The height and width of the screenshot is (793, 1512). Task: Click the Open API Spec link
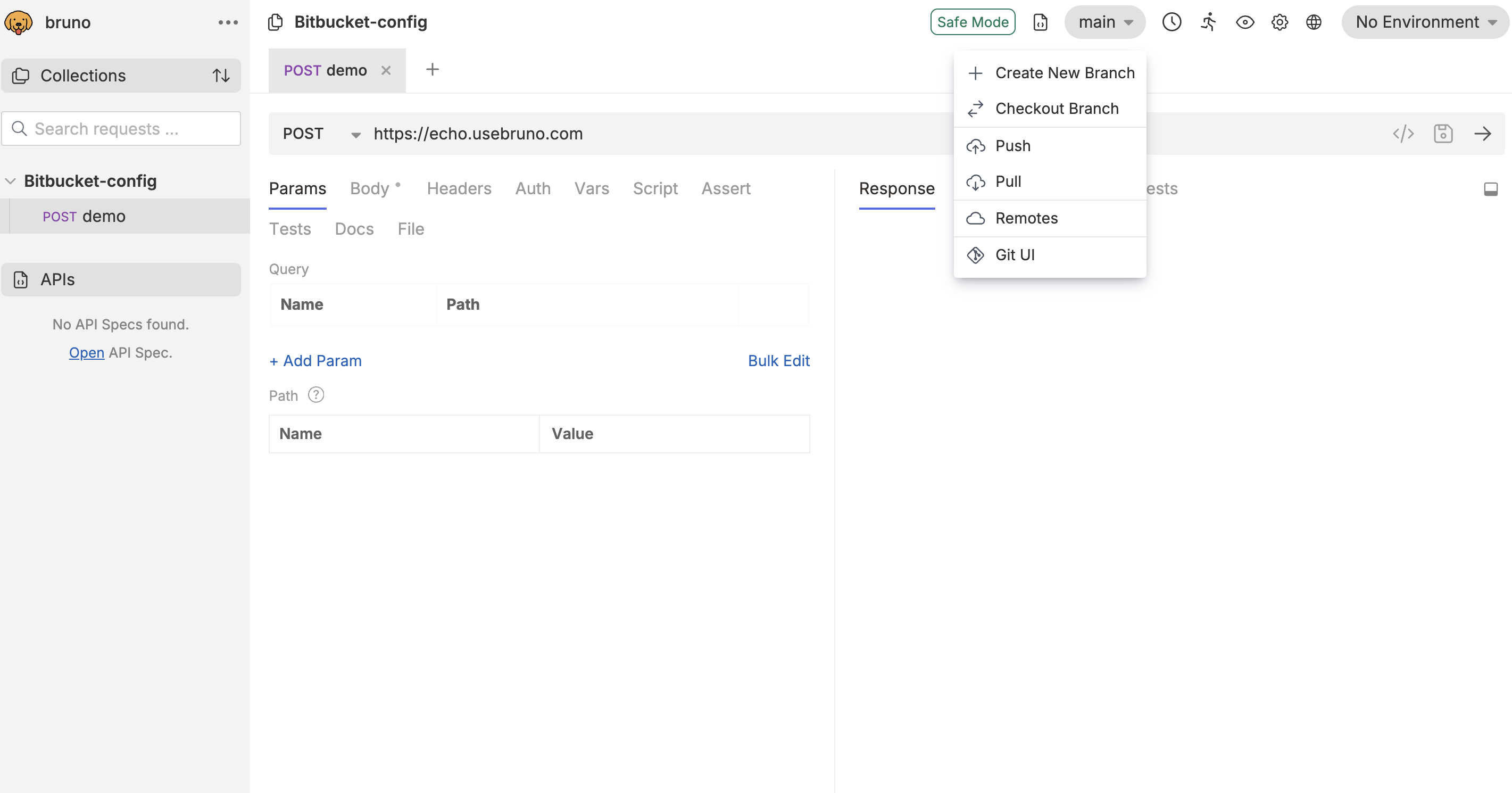click(86, 352)
